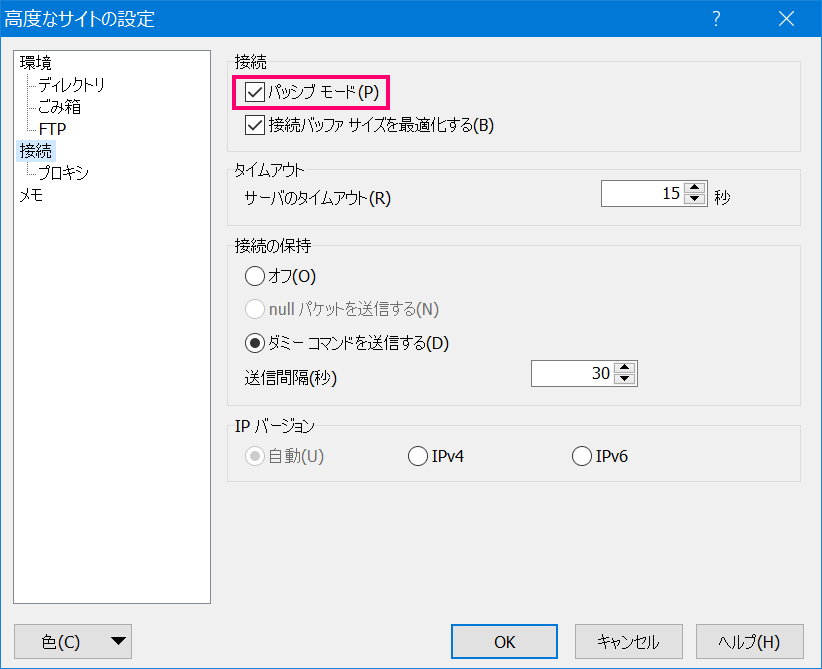
Task: Open メモ page in tree
Action: [x=31, y=195]
